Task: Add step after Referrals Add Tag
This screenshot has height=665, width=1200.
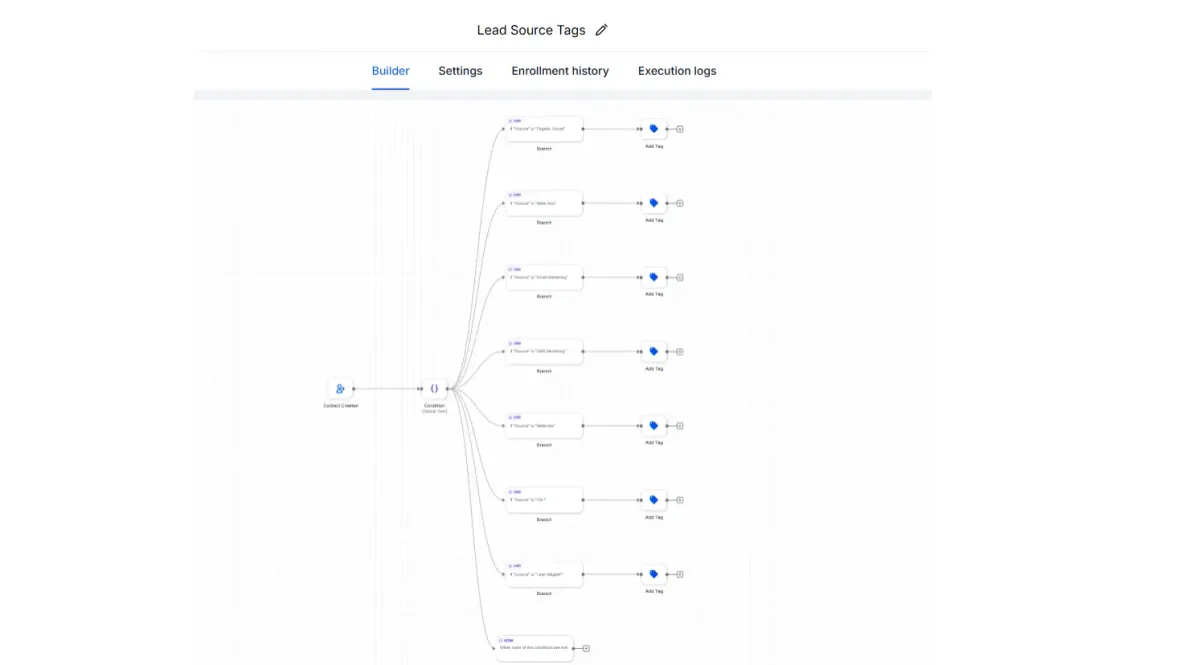Action: [680, 425]
